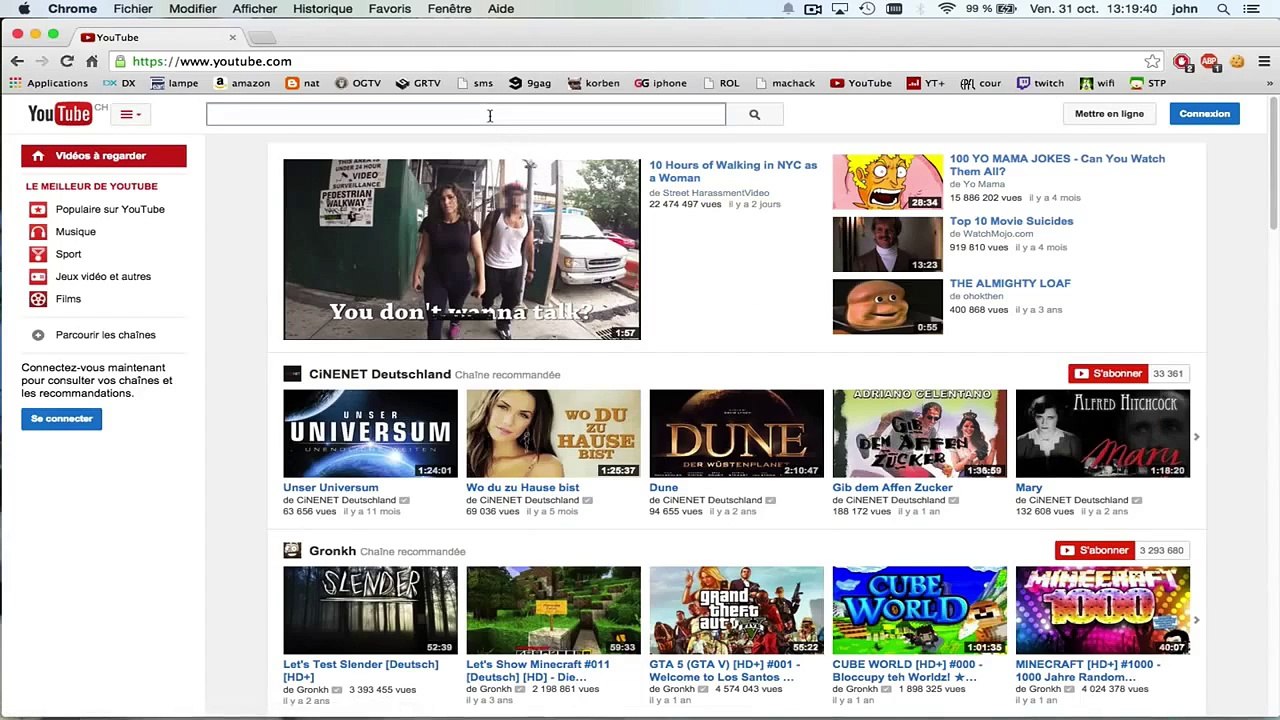This screenshot has height=720, width=1280.
Task: Open the Favoris menu
Action: (x=389, y=9)
